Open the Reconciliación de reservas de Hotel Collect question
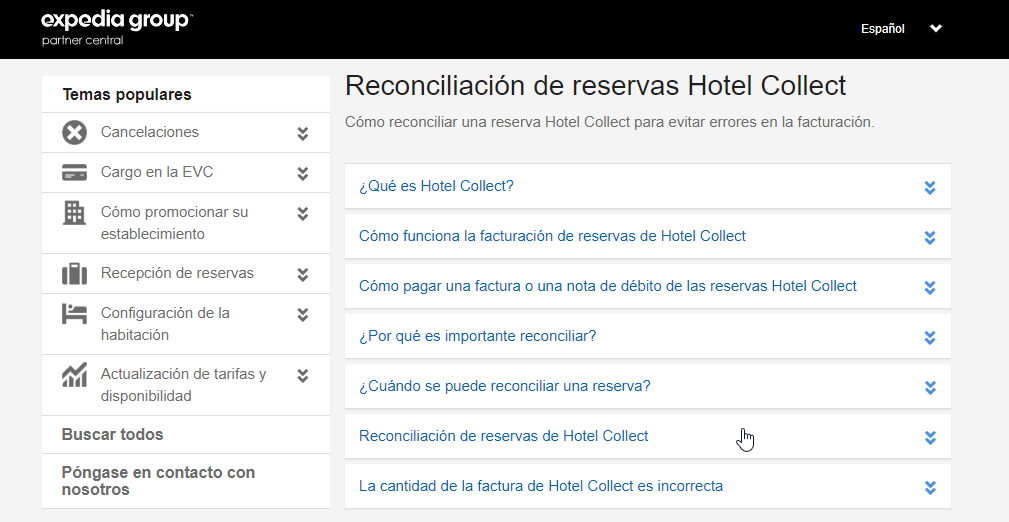Image resolution: width=1009 pixels, height=522 pixels. pos(503,436)
